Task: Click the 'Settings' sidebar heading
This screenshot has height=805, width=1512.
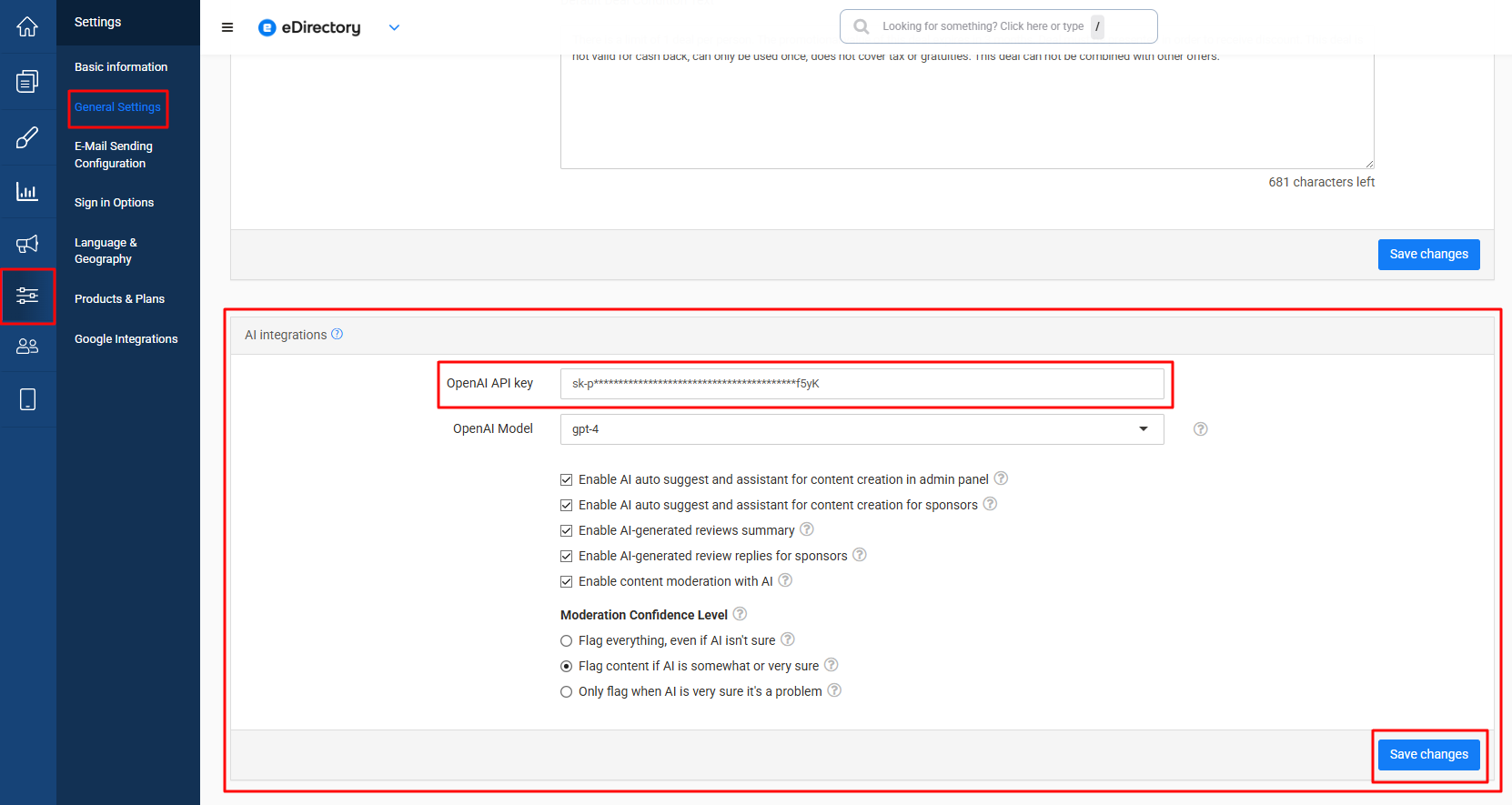Action: pos(97,22)
